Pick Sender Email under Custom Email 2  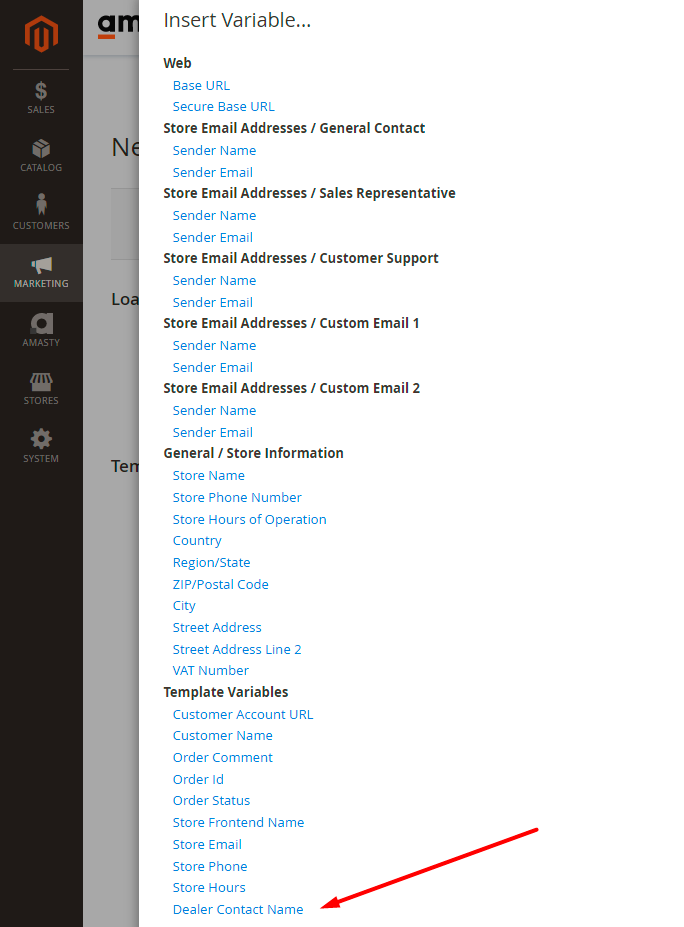click(x=212, y=432)
